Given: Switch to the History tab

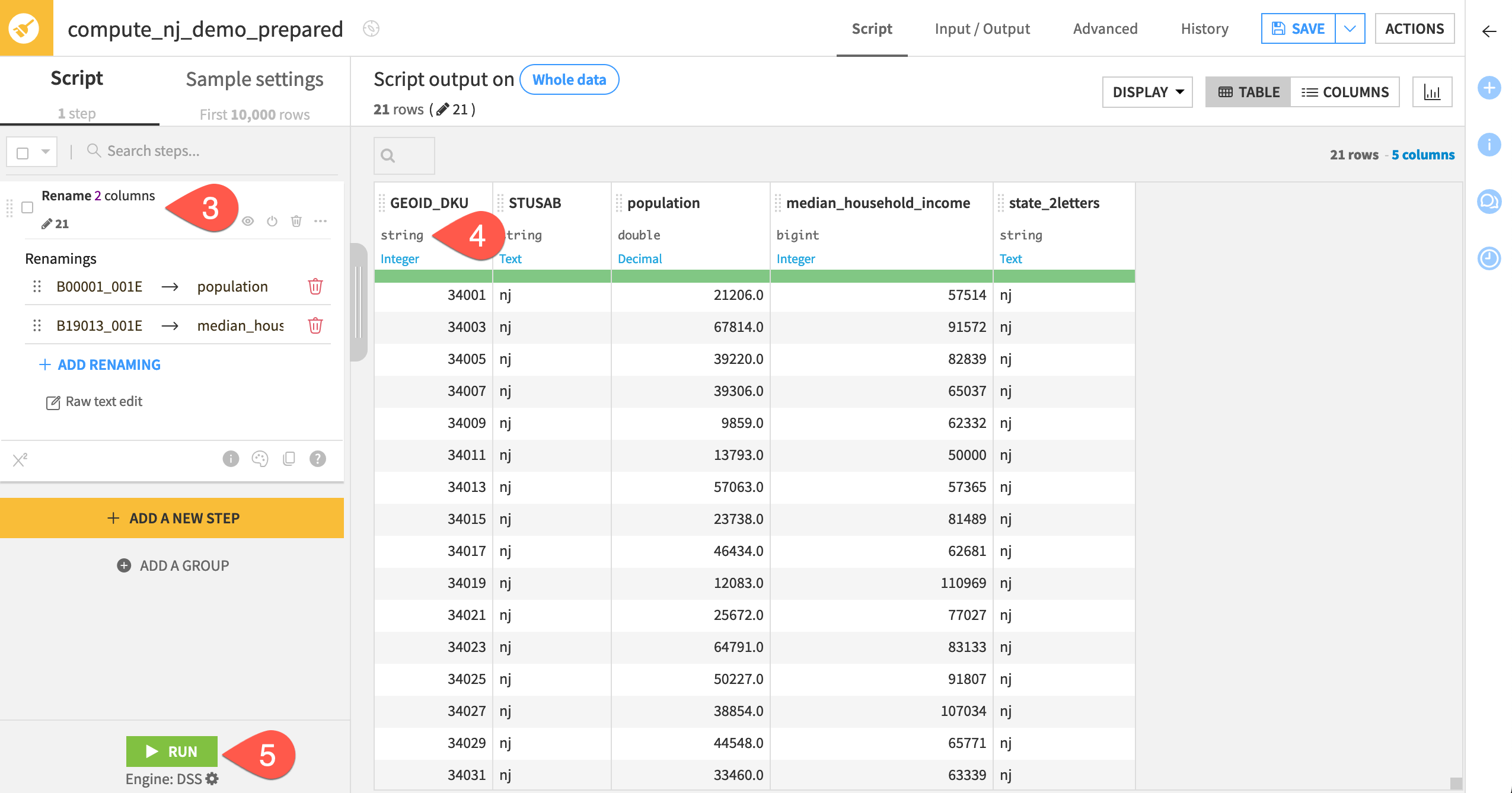Looking at the screenshot, I should (1204, 28).
